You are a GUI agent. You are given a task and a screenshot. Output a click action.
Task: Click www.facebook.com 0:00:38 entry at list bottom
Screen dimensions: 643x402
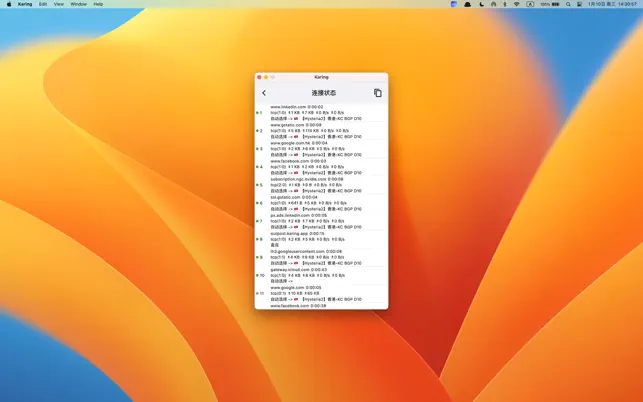(x=298, y=306)
